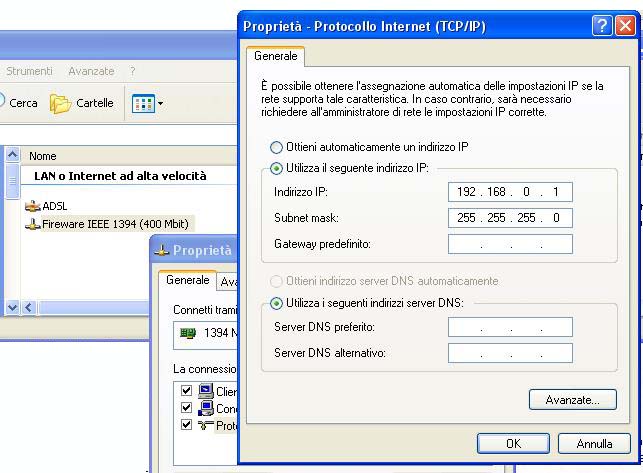
Task: Click the Avanzate... button
Action: (x=565, y=399)
